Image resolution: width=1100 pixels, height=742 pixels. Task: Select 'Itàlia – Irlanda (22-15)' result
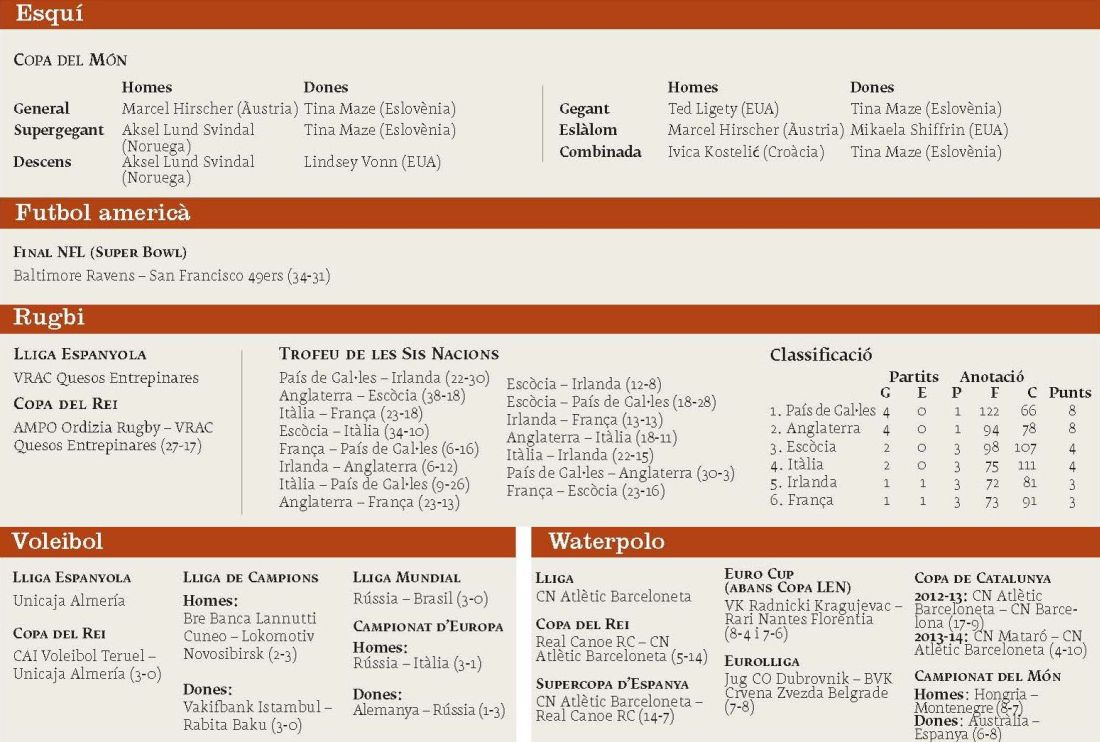(x=579, y=455)
